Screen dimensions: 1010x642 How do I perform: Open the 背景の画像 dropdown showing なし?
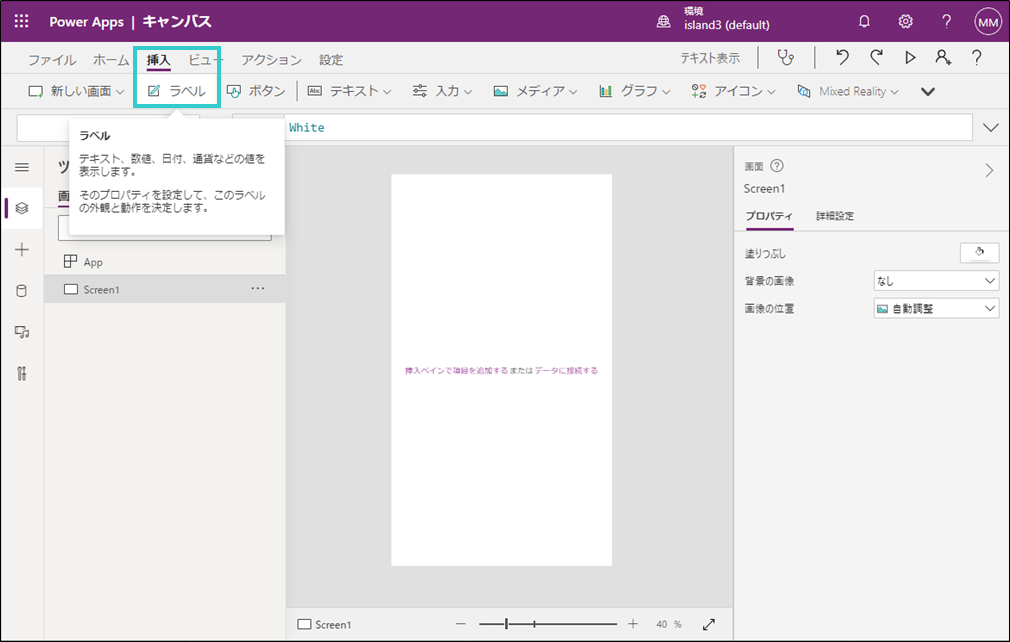click(x=935, y=280)
